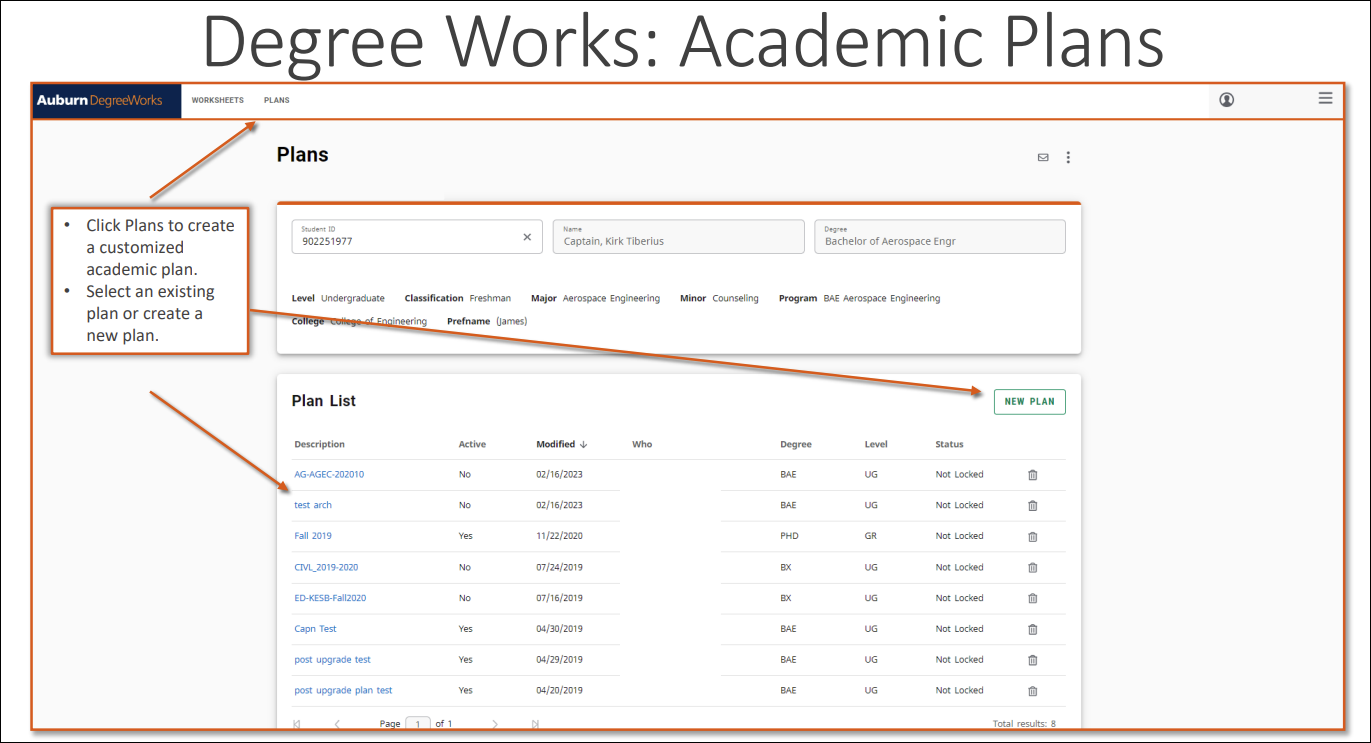Click the three-dot options menu beside envelope

click(1068, 157)
